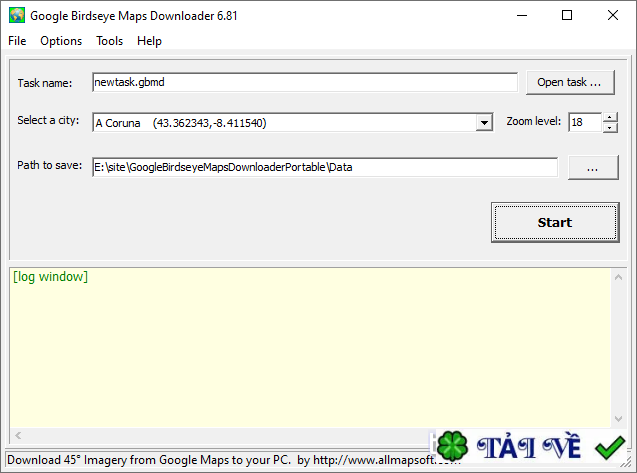This screenshot has width=637, height=473.
Task: Close the Google Birdseye Maps Downloader window
Action: pos(613,15)
